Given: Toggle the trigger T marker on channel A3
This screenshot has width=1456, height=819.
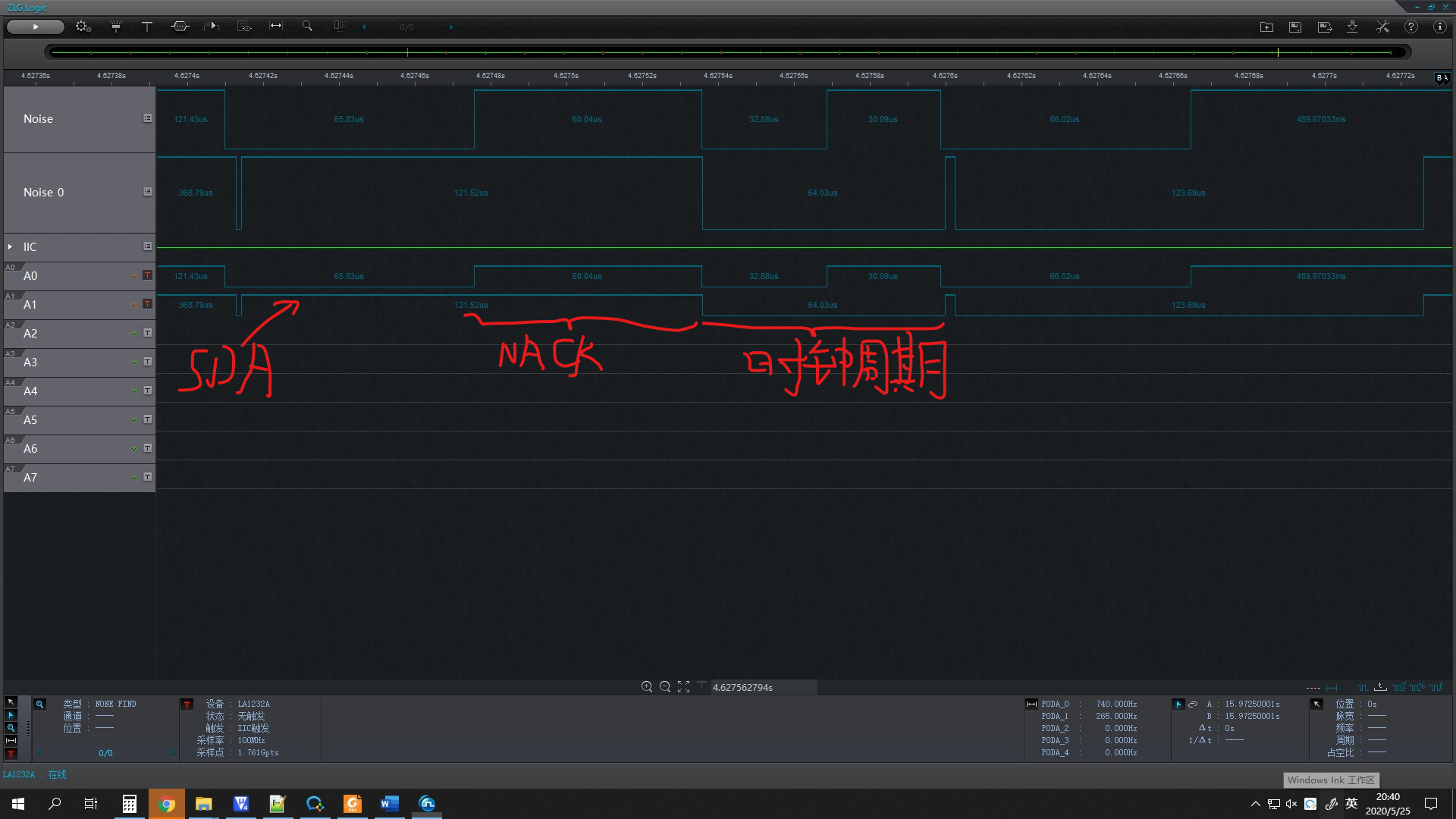Looking at the screenshot, I should coord(148,362).
